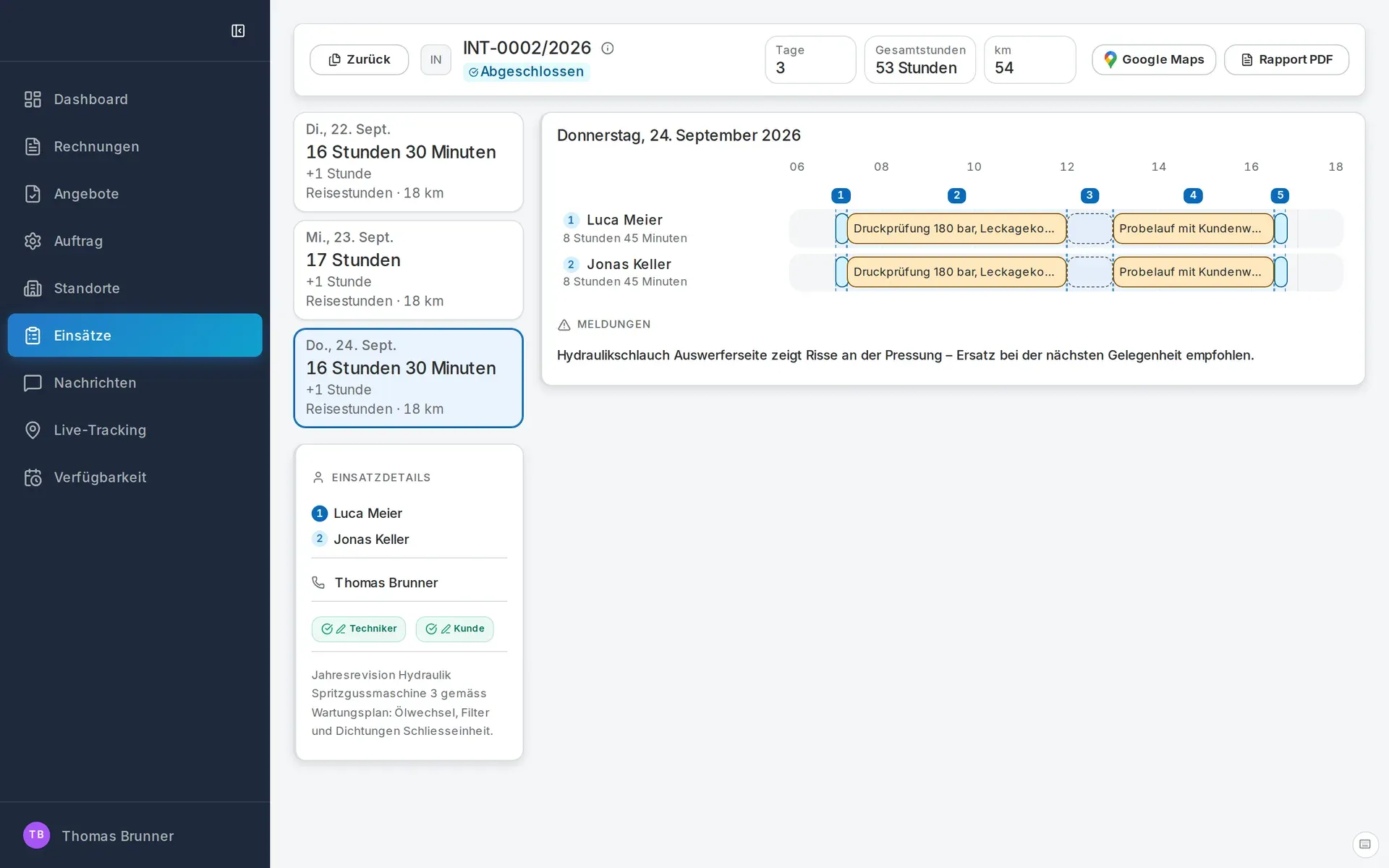
Task: Click timeline marker 1
Action: click(841, 195)
